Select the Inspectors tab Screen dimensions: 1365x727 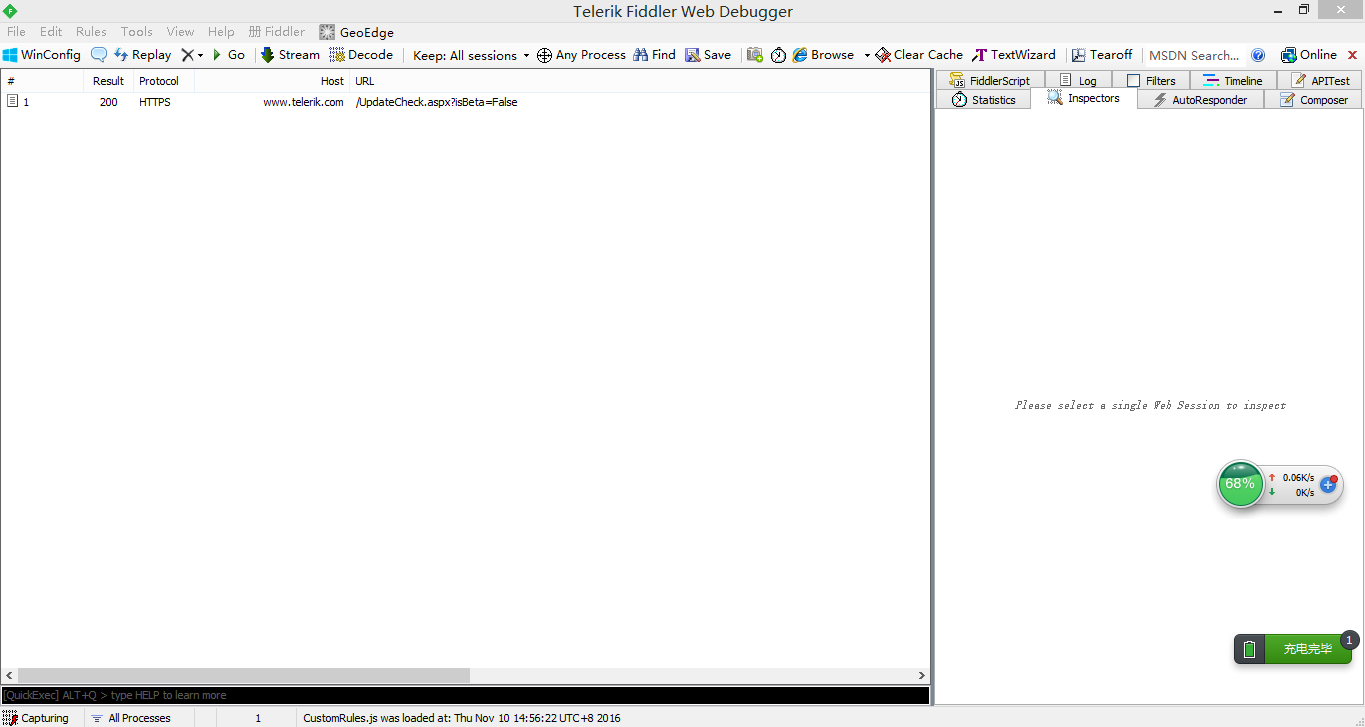pyautogui.click(x=1084, y=98)
